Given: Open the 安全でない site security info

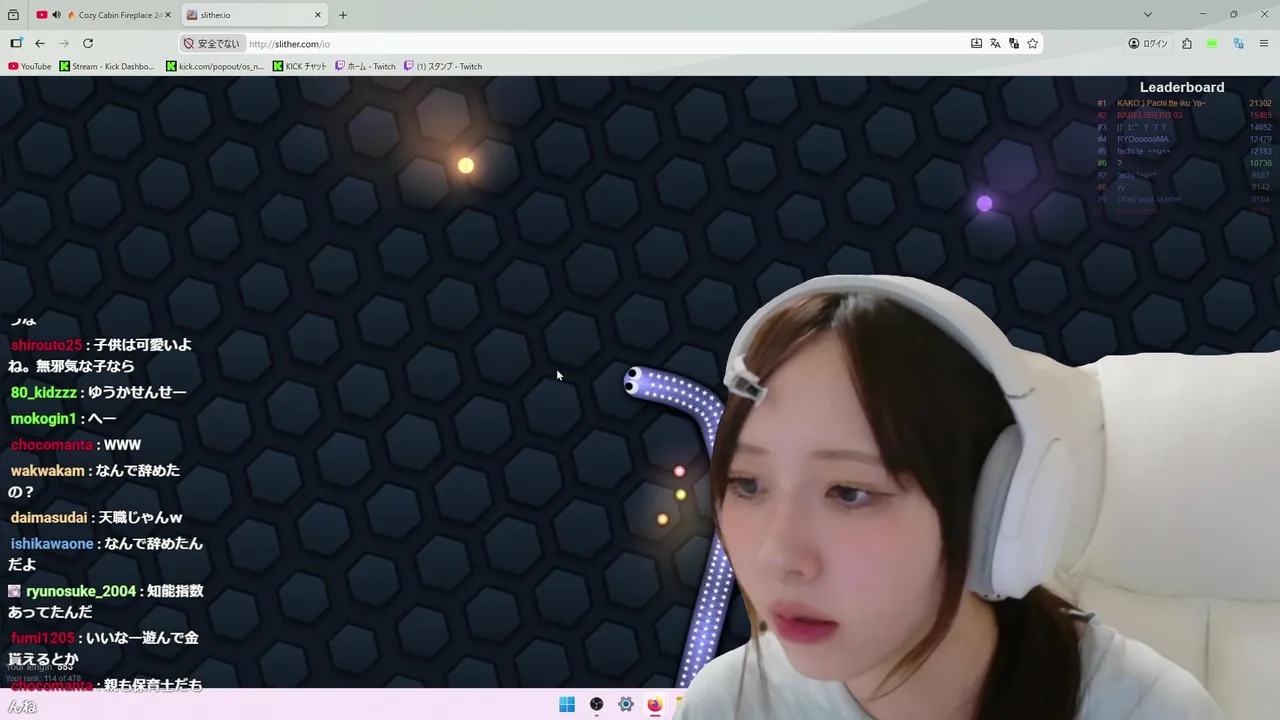Looking at the screenshot, I should 212,44.
